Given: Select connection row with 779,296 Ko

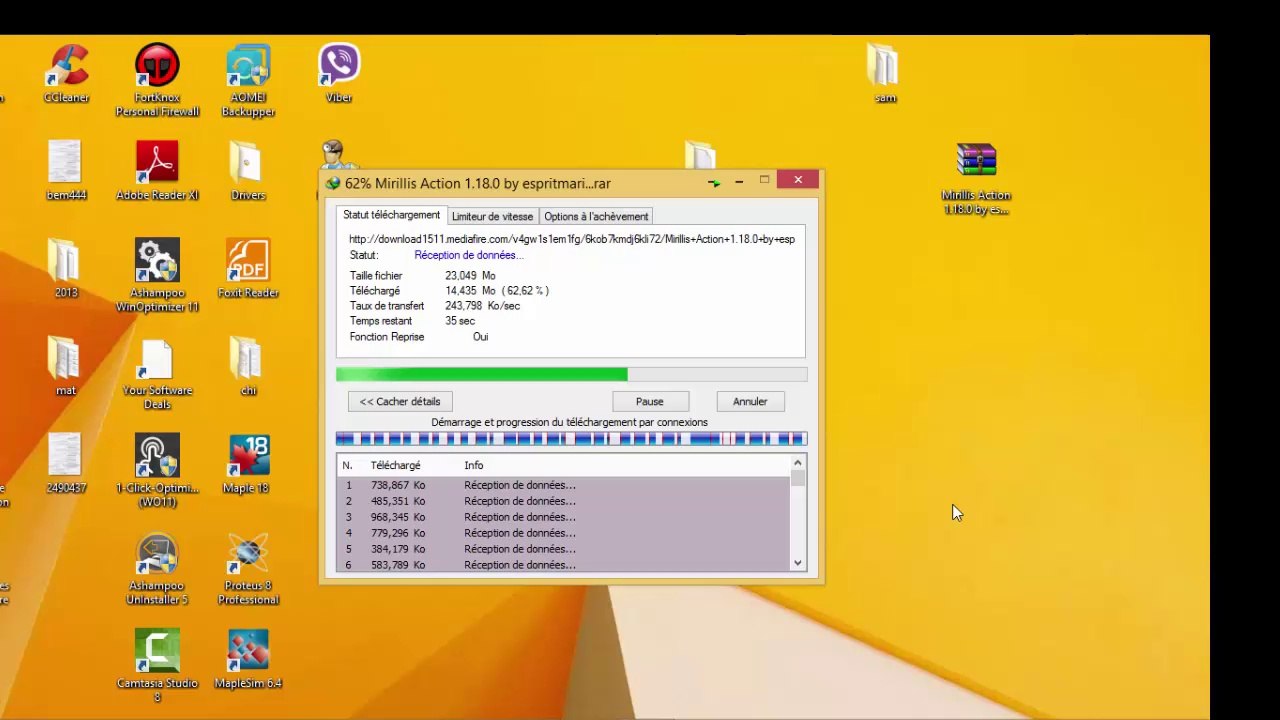Looking at the screenshot, I should [563, 533].
